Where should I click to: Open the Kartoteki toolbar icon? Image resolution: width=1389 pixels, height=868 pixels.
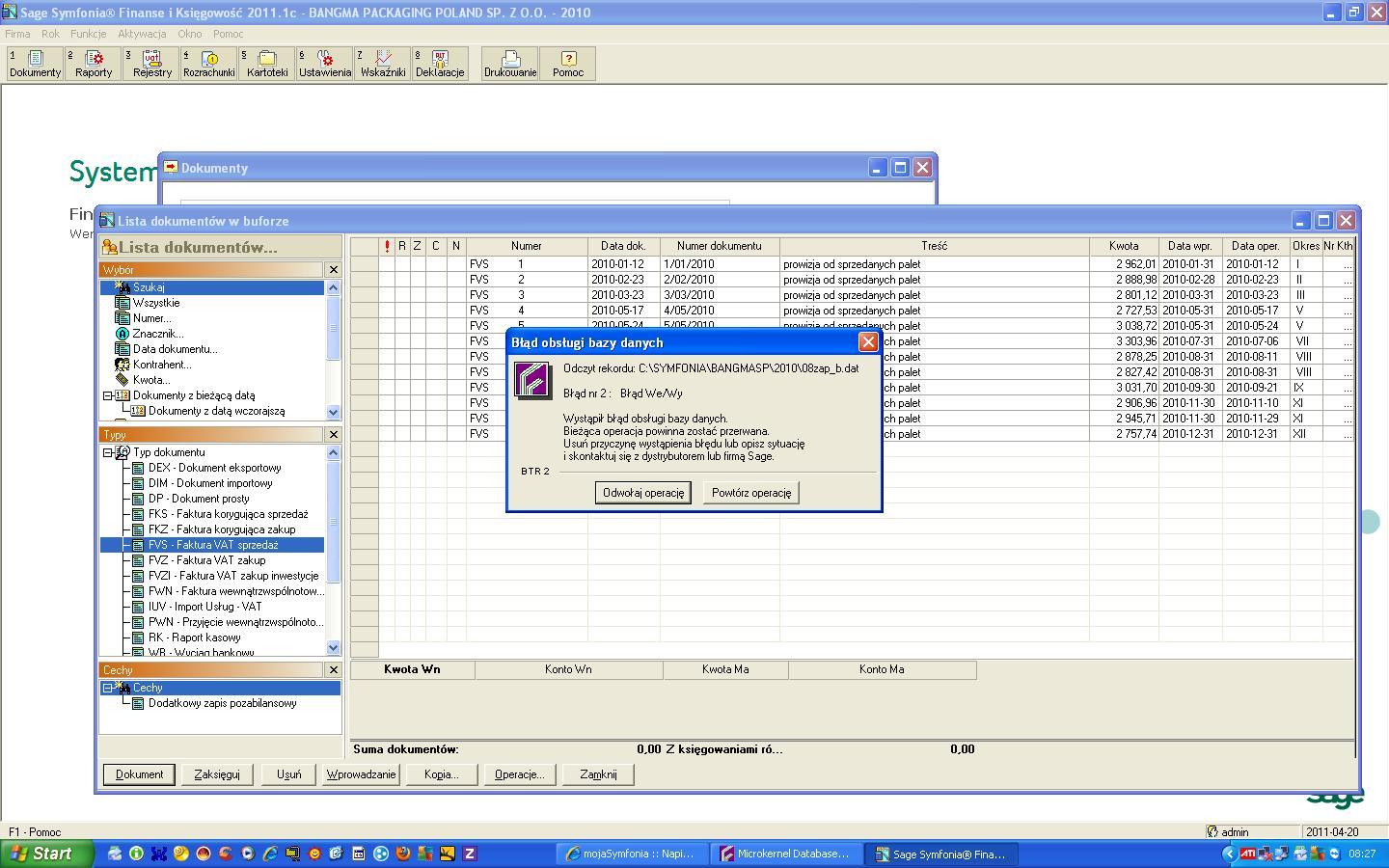tap(267, 64)
